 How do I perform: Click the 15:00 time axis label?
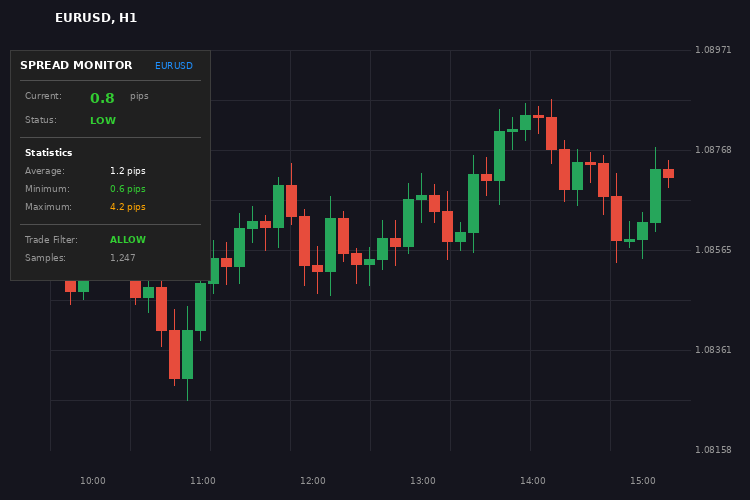643,481
